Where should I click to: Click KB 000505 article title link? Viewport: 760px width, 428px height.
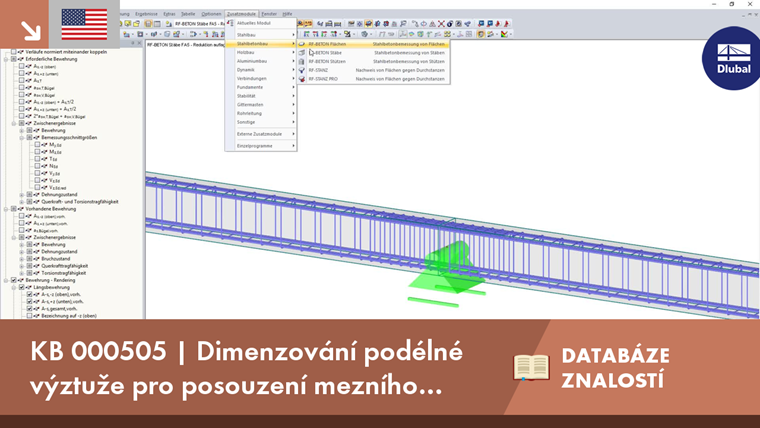[x=246, y=368]
